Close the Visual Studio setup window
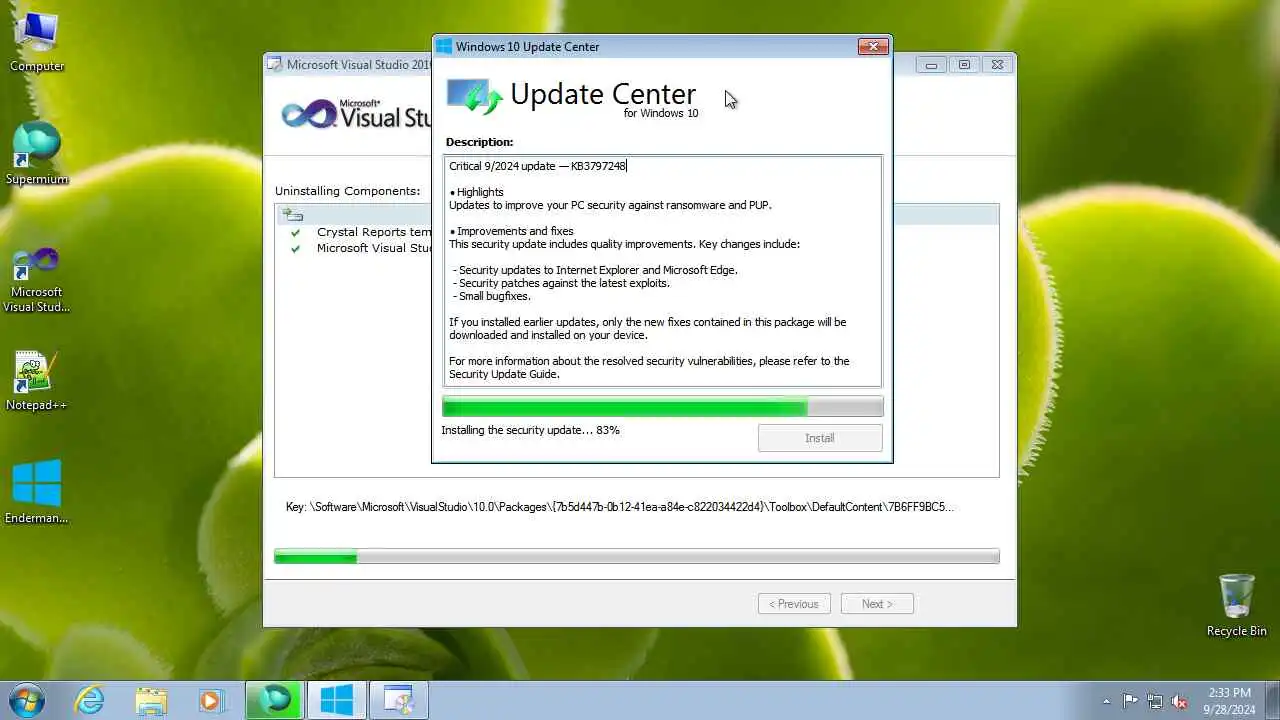 (x=997, y=65)
